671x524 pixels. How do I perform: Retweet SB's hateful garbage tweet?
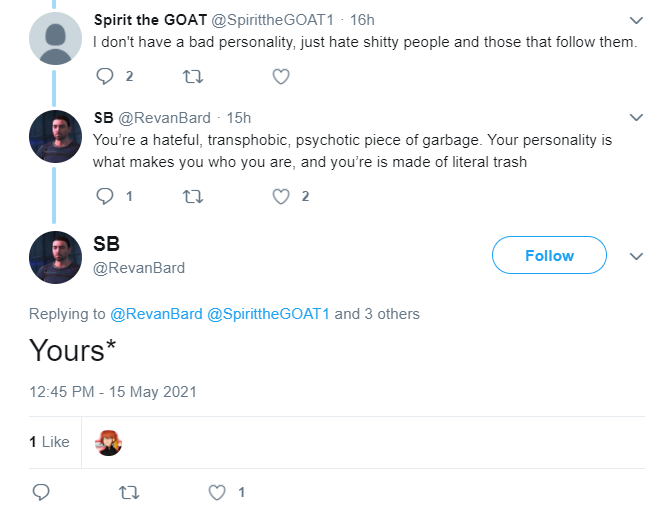click(193, 196)
